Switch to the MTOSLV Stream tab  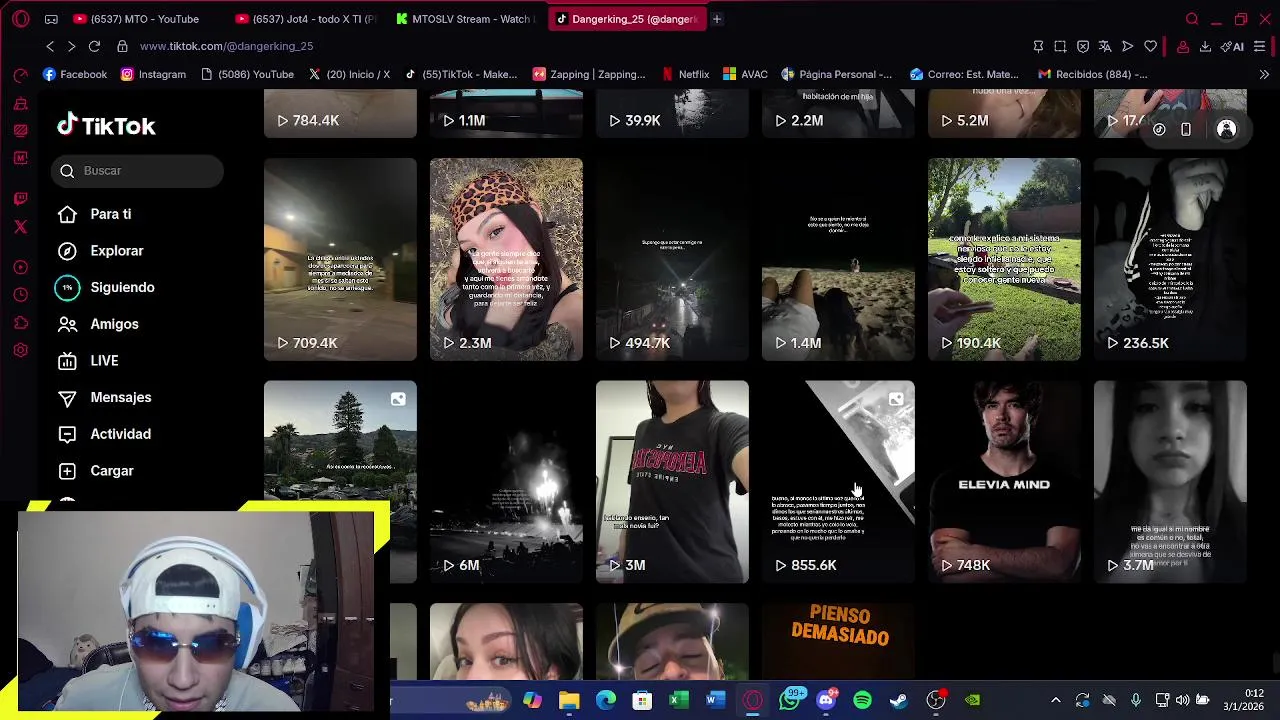[466, 19]
